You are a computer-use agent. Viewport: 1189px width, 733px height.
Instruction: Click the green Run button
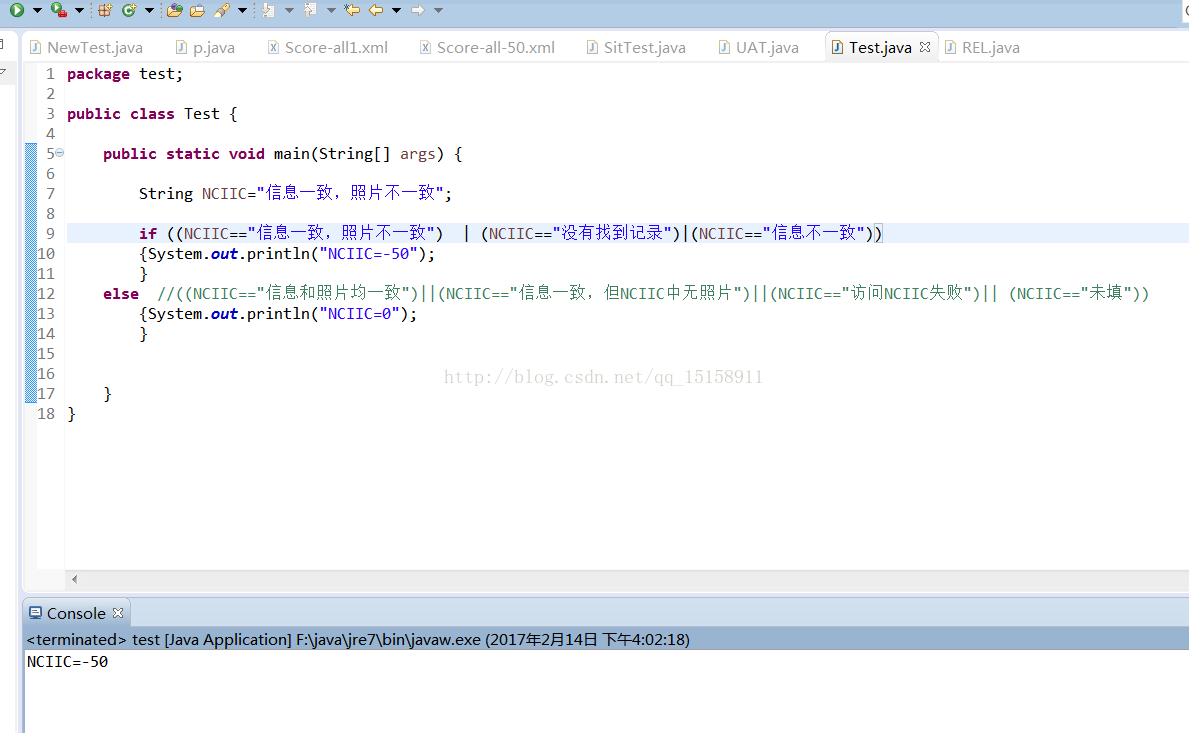click(17, 10)
